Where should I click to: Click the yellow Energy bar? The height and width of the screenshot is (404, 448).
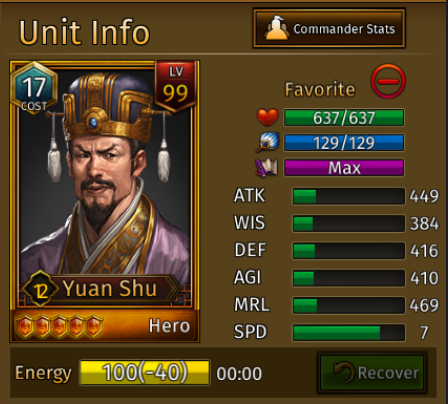pyautogui.click(x=145, y=372)
